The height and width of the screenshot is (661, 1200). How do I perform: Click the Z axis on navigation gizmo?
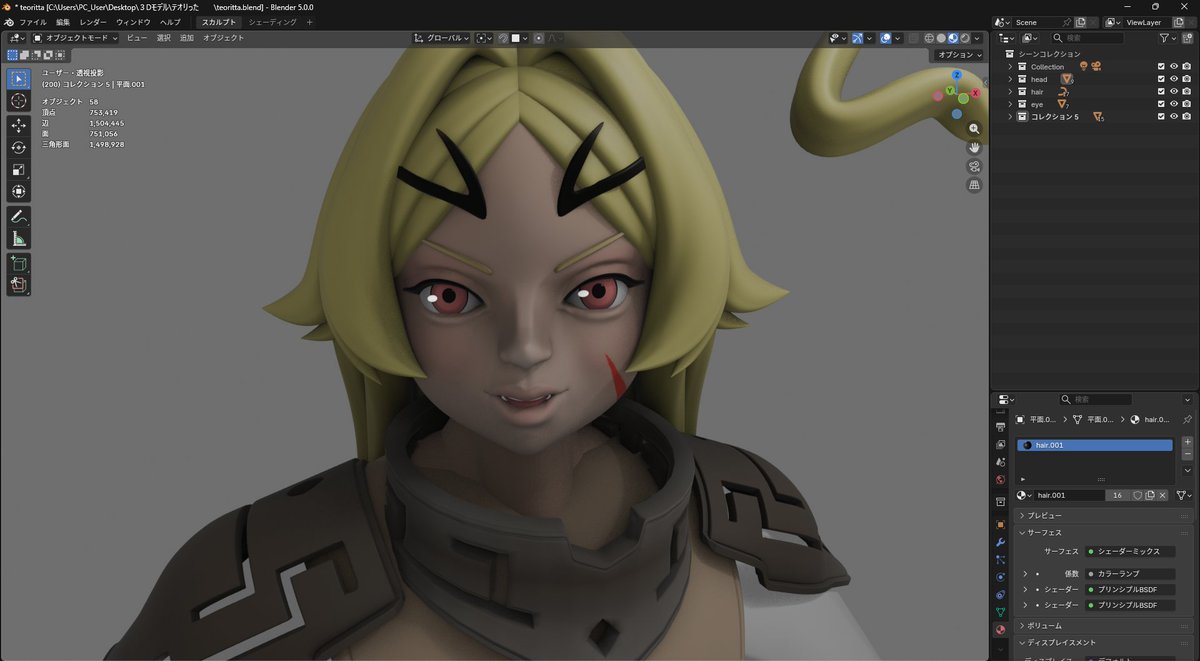click(x=957, y=75)
